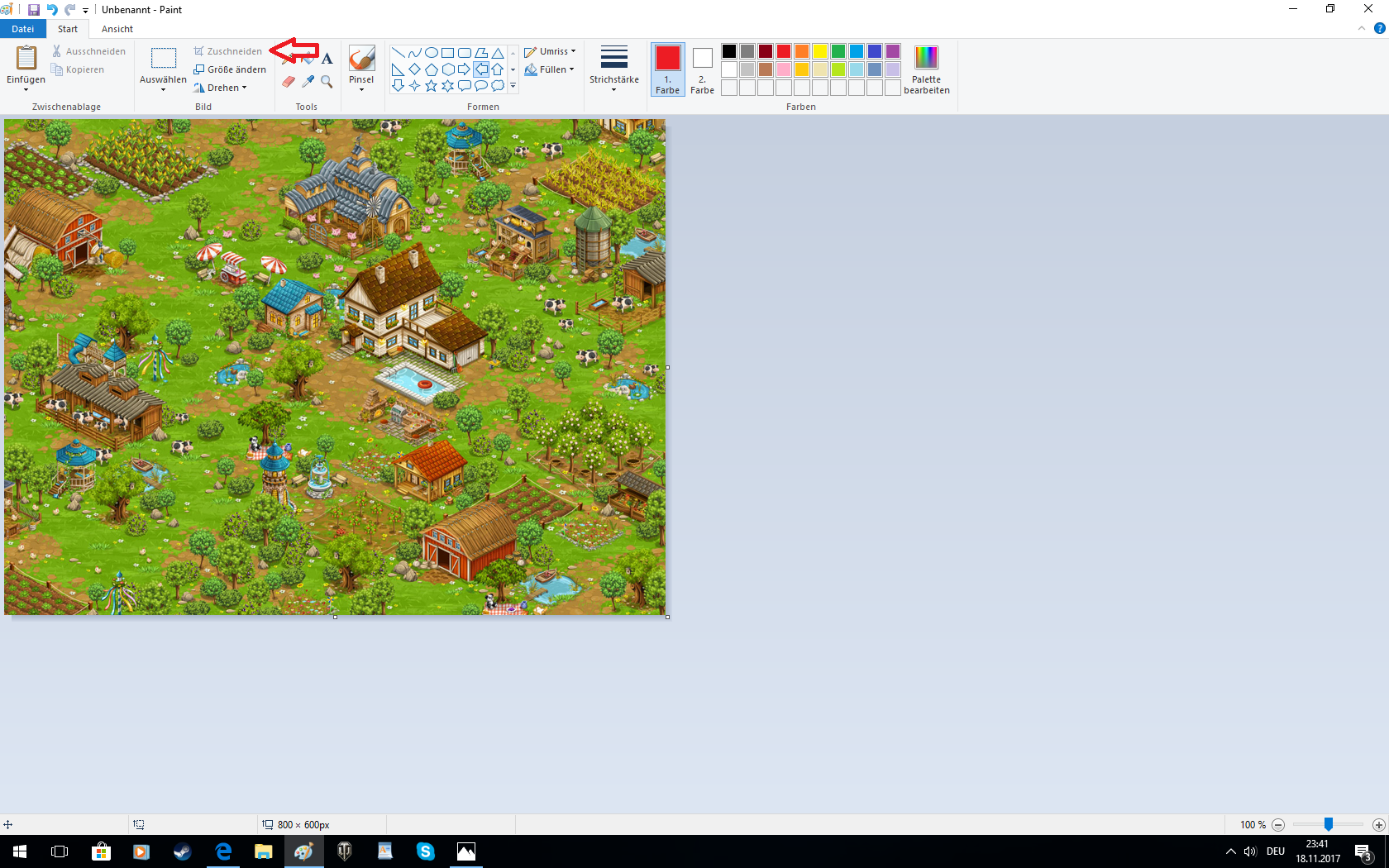Open Paint help question mark icon
Screen dimensions: 1389x868
pos(1379,28)
